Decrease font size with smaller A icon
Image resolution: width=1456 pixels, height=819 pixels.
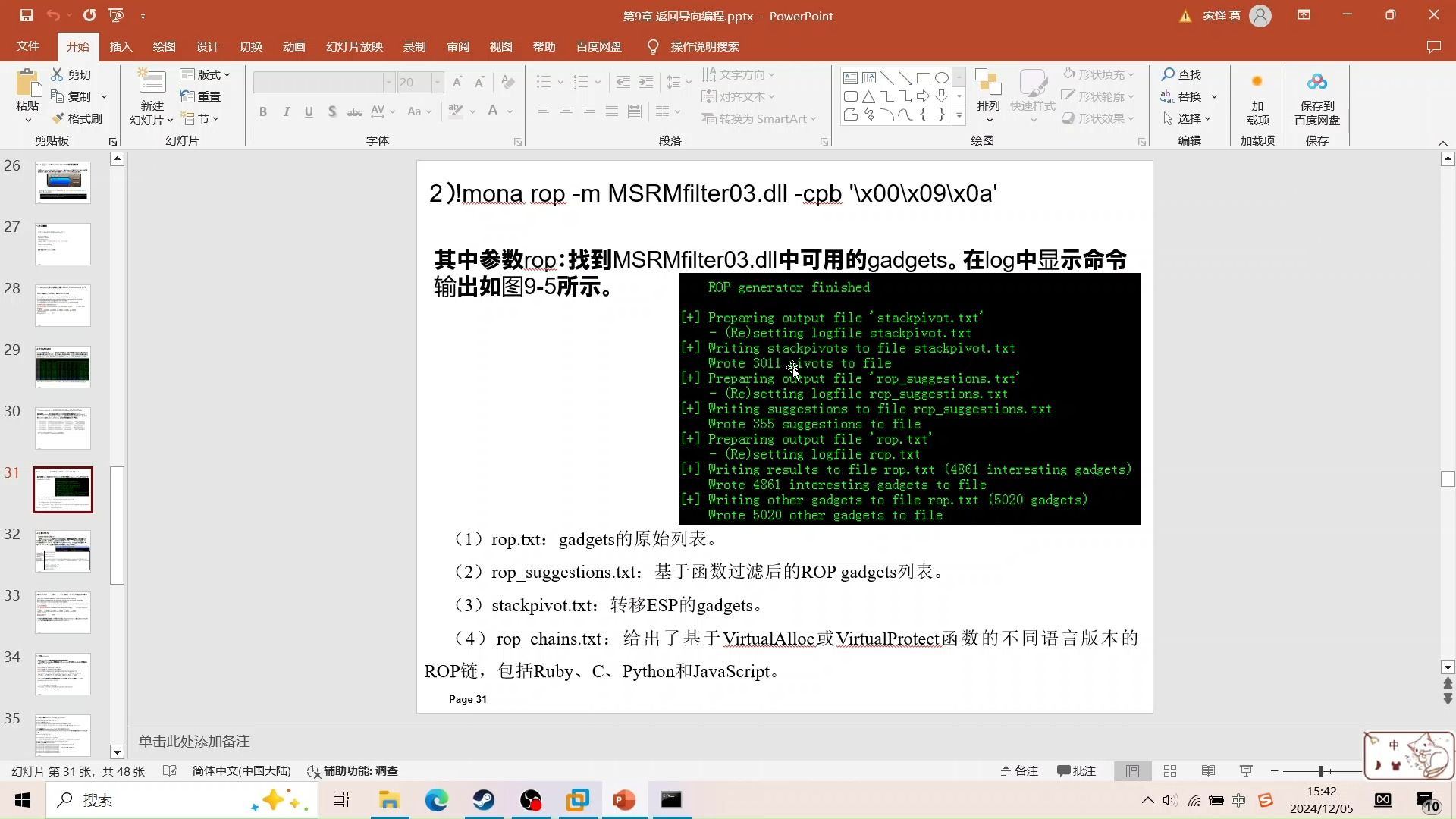479,82
